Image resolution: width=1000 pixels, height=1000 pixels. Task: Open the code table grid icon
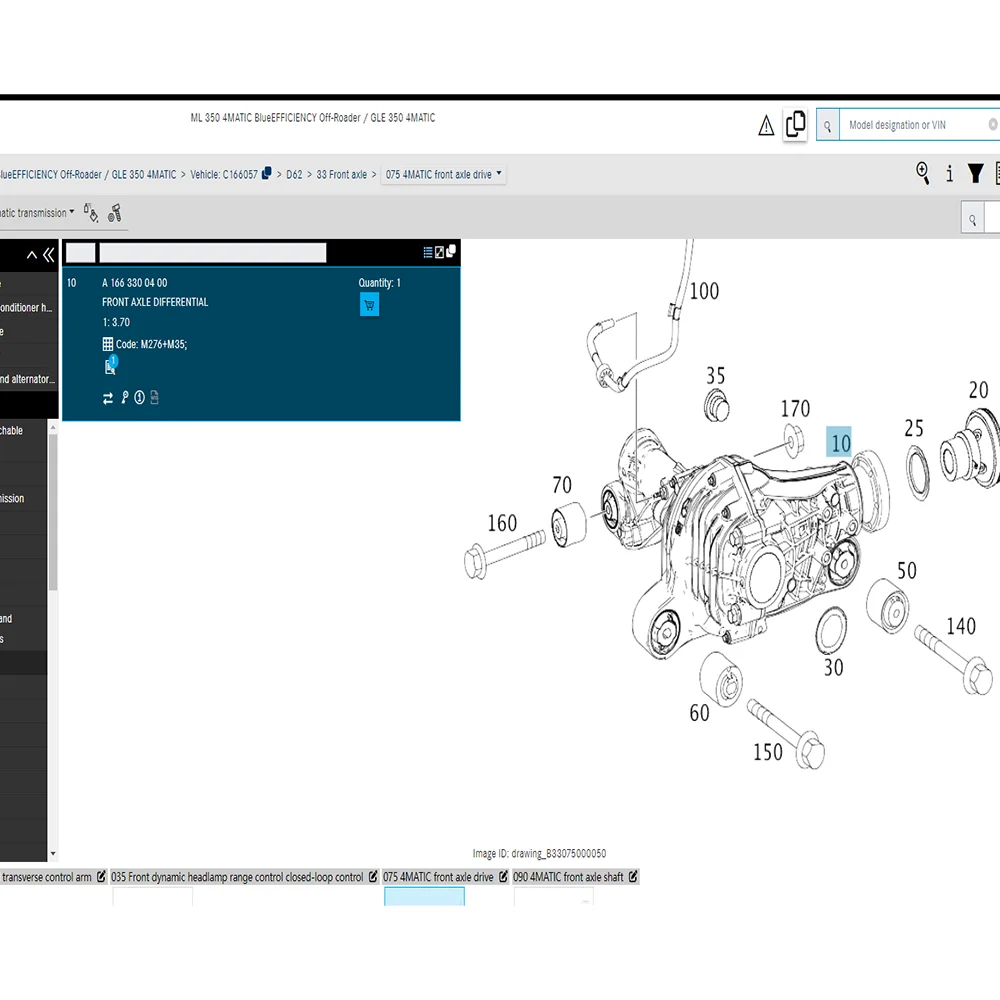(x=108, y=344)
